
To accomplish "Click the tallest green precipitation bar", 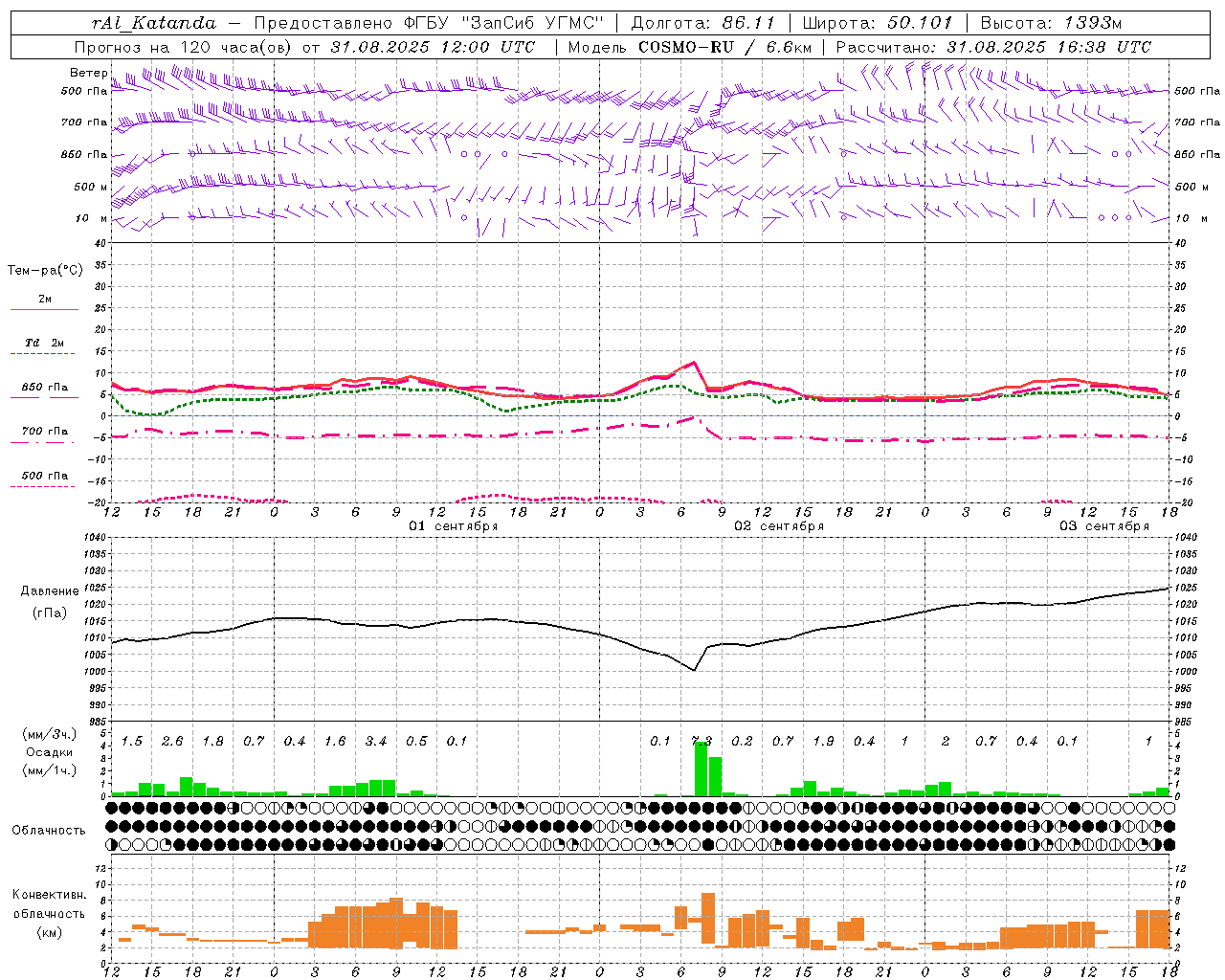I will pyautogui.click(x=701, y=769).
